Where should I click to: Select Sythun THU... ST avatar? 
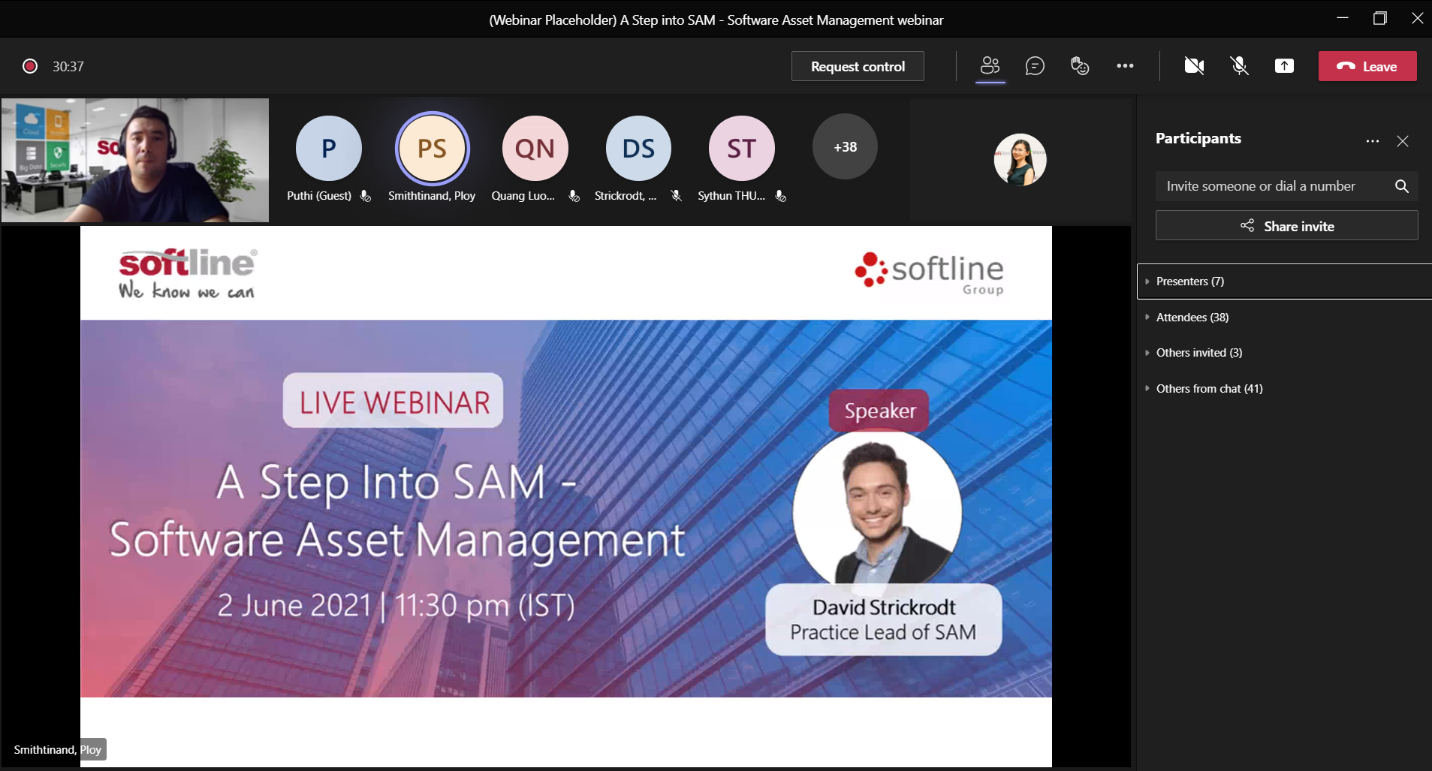pyautogui.click(x=741, y=148)
